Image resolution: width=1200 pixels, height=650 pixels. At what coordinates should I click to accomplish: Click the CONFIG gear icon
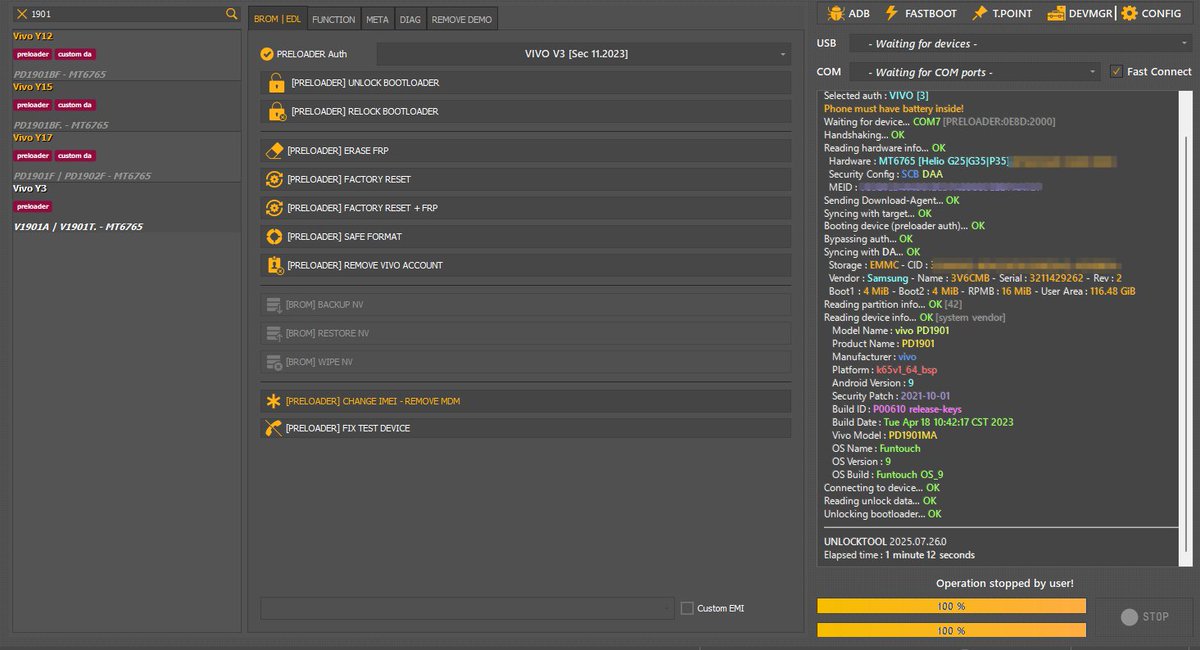coord(1129,13)
